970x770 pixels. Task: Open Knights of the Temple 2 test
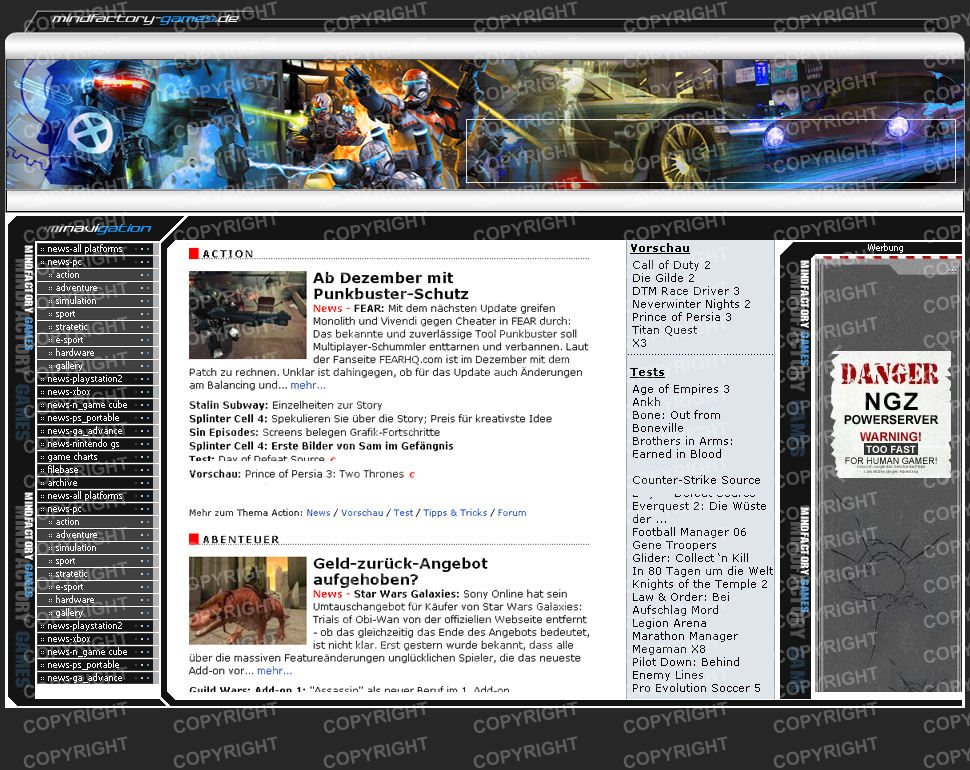point(700,584)
